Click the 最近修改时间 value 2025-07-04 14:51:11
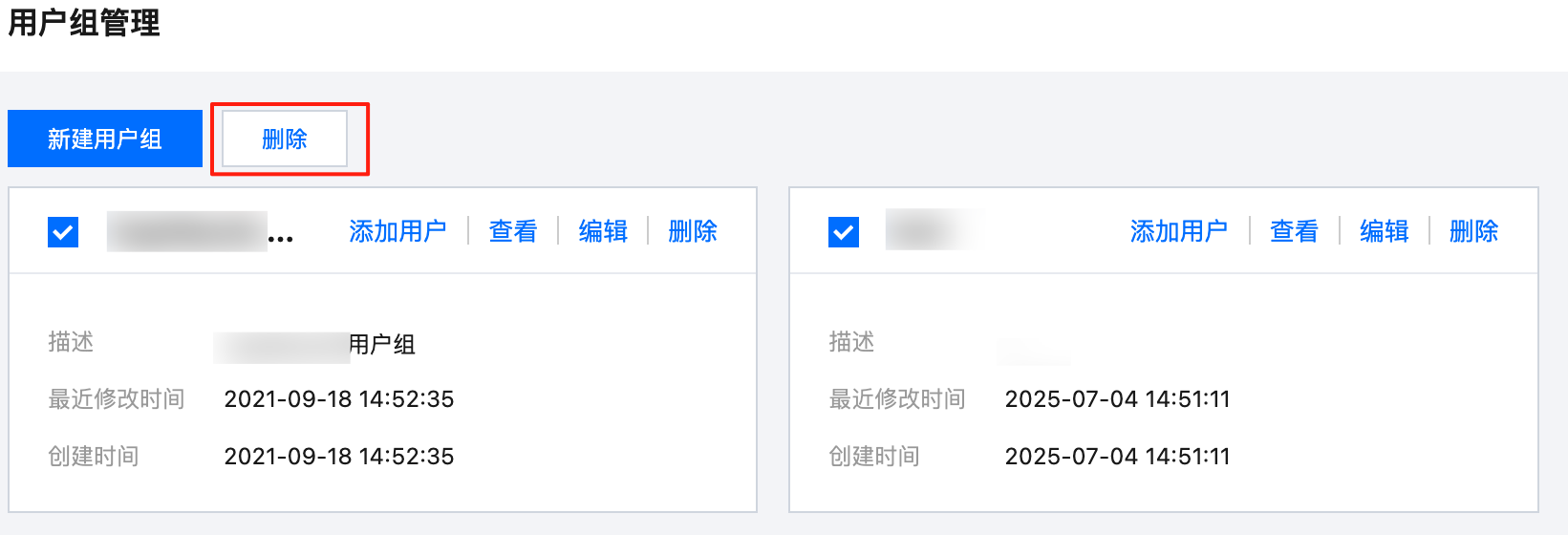This screenshot has width=1568, height=535. coord(1118,399)
